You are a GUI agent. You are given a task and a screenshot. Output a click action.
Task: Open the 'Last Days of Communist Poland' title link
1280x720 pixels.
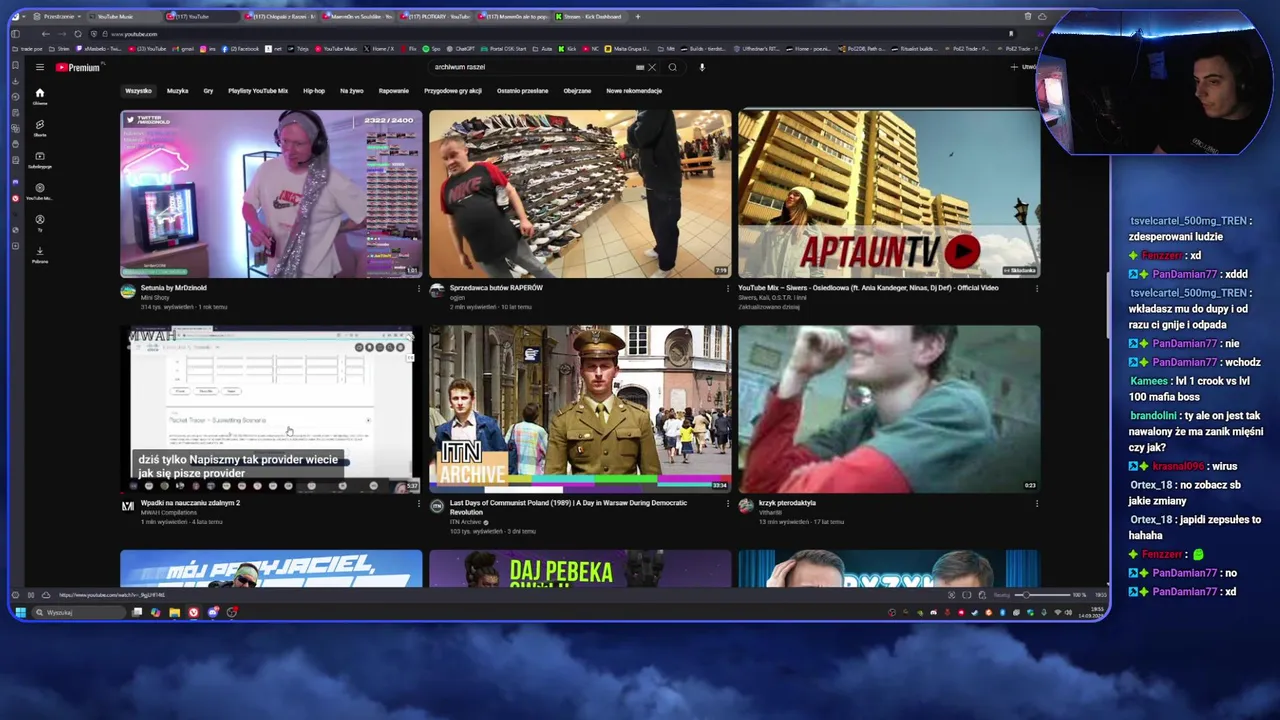[568, 507]
